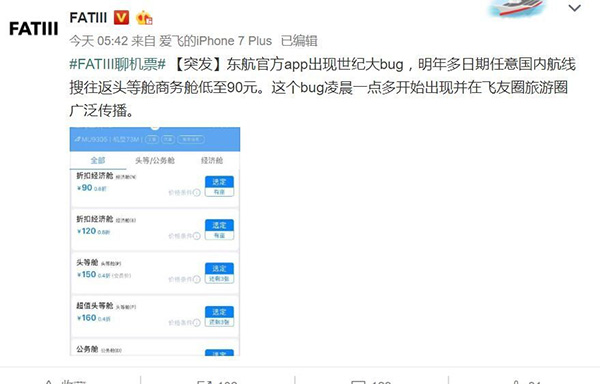The image size is (600, 384).
Task: Click the repost icon in action bar
Action: (202, 382)
